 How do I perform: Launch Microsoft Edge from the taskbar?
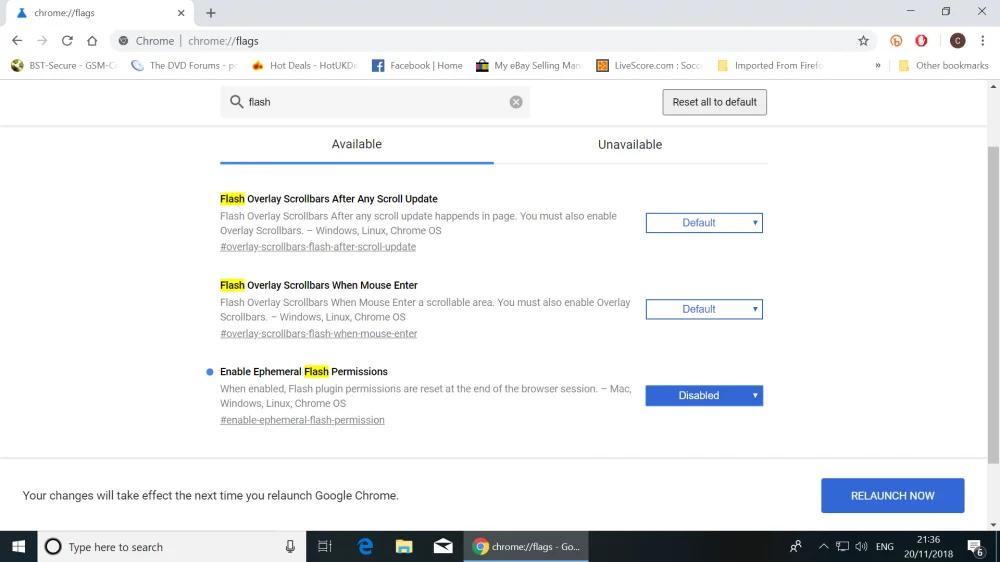(x=365, y=547)
